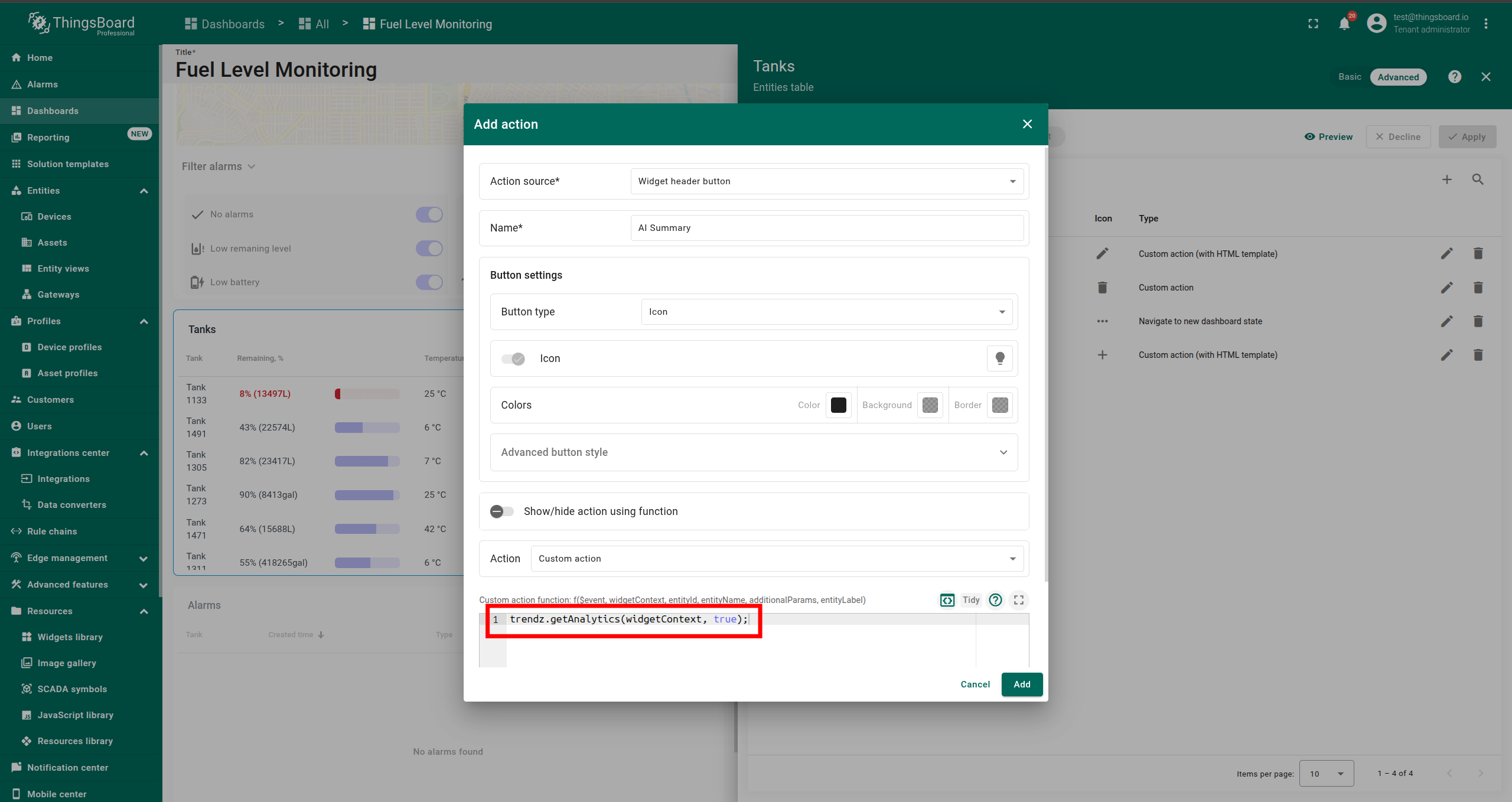Image resolution: width=1512 pixels, height=802 pixels.
Task: Click the add action plus icon
Action: (x=1446, y=180)
